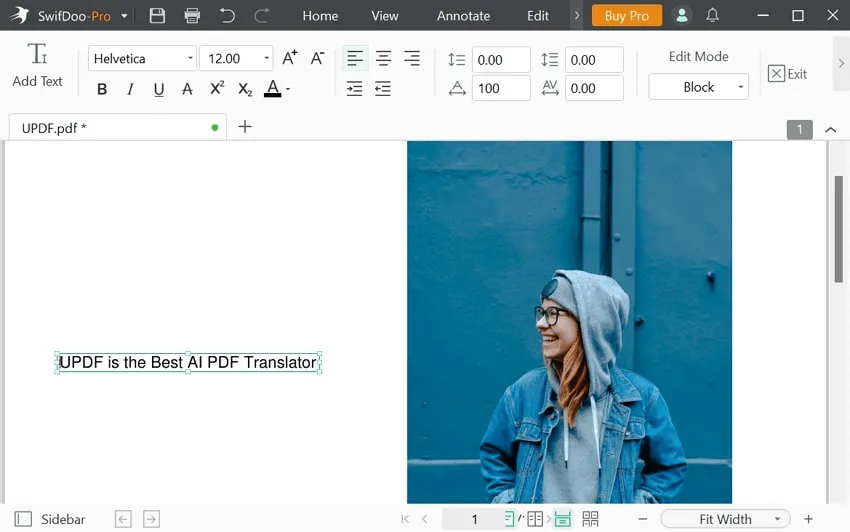Viewport: 850px width, 532px height.
Task: Open notifications bell
Action: [x=712, y=16]
